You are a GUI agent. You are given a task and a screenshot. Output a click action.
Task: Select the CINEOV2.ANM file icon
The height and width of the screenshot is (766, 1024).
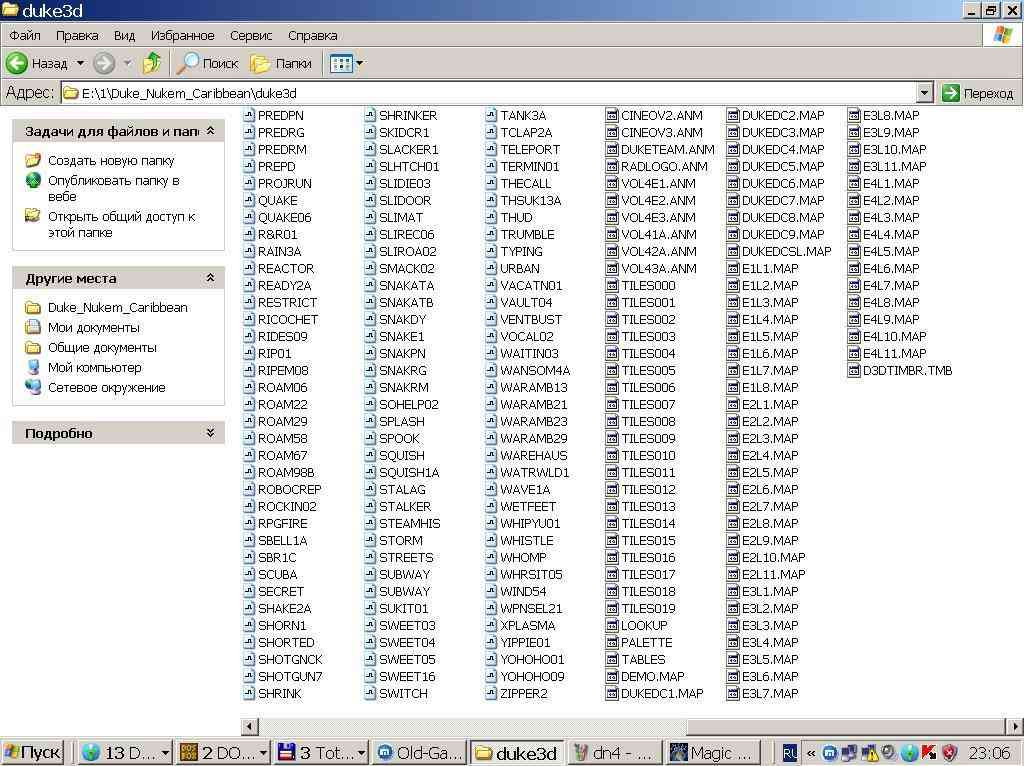click(612, 116)
